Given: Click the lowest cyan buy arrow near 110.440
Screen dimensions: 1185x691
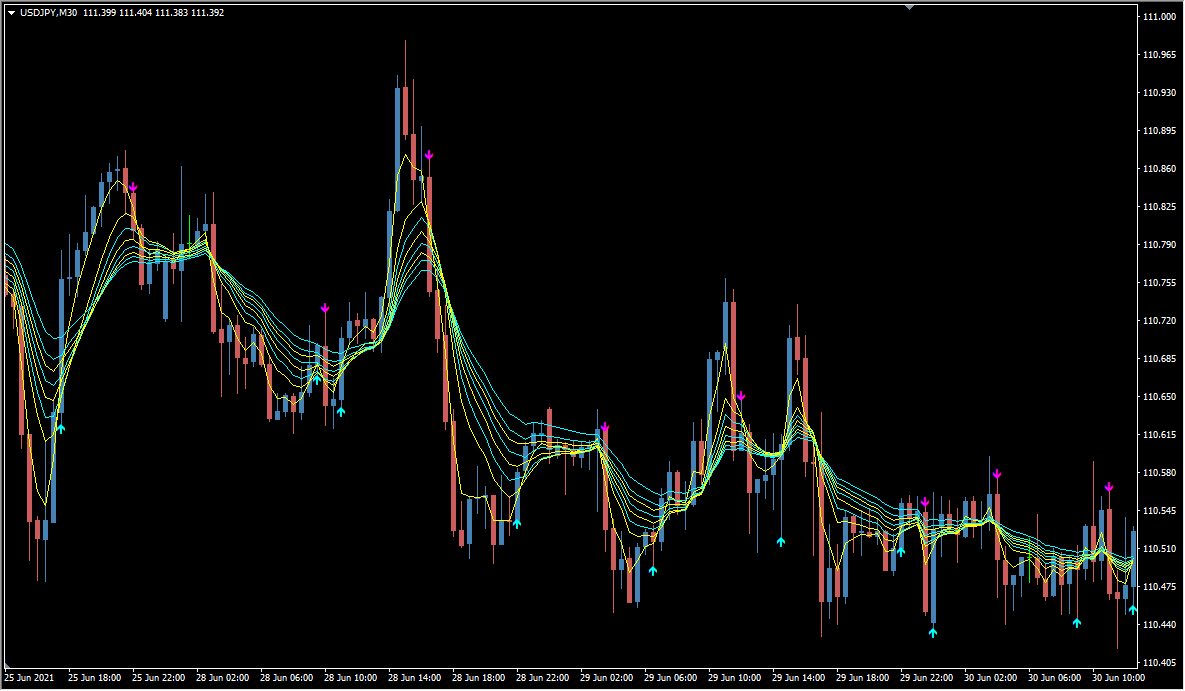Looking at the screenshot, I should point(933,632).
